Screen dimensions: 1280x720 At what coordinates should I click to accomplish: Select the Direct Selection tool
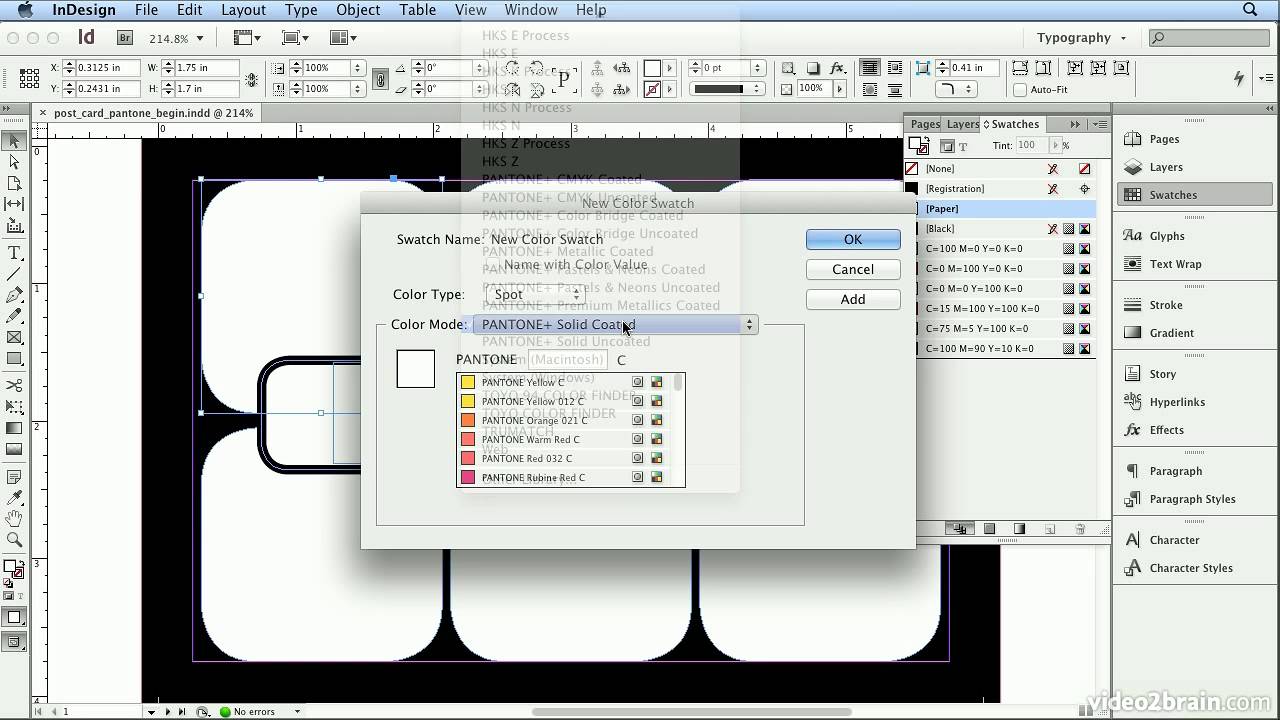[x=14, y=162]
